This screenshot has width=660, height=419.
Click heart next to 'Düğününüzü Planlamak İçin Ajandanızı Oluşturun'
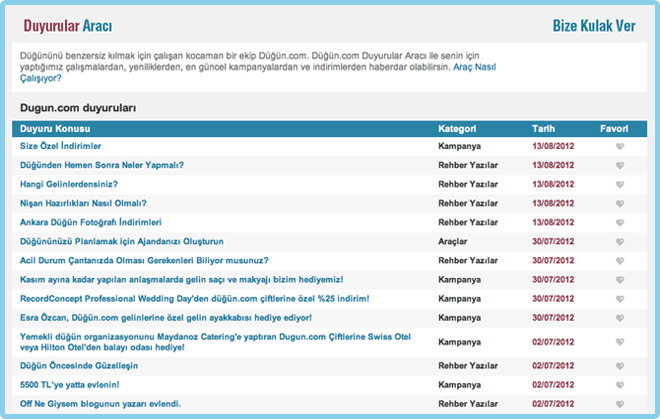(x=620, y=242)
